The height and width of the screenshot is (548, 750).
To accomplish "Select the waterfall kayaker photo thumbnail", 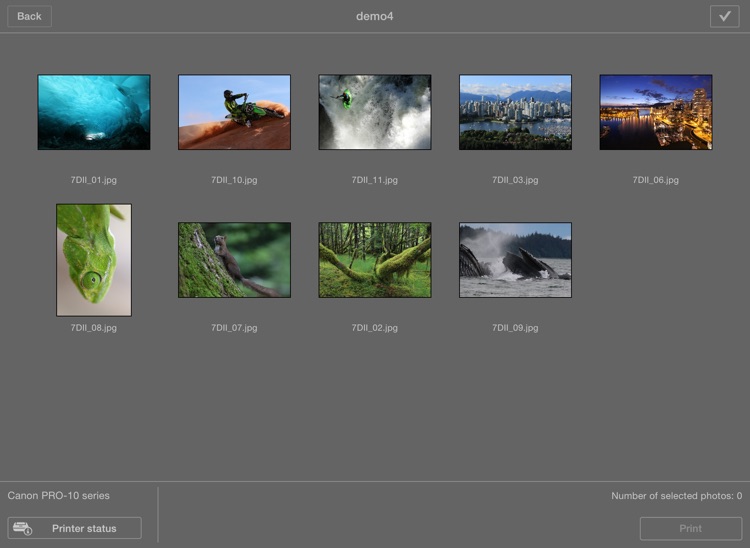I will tap(375, 112).
